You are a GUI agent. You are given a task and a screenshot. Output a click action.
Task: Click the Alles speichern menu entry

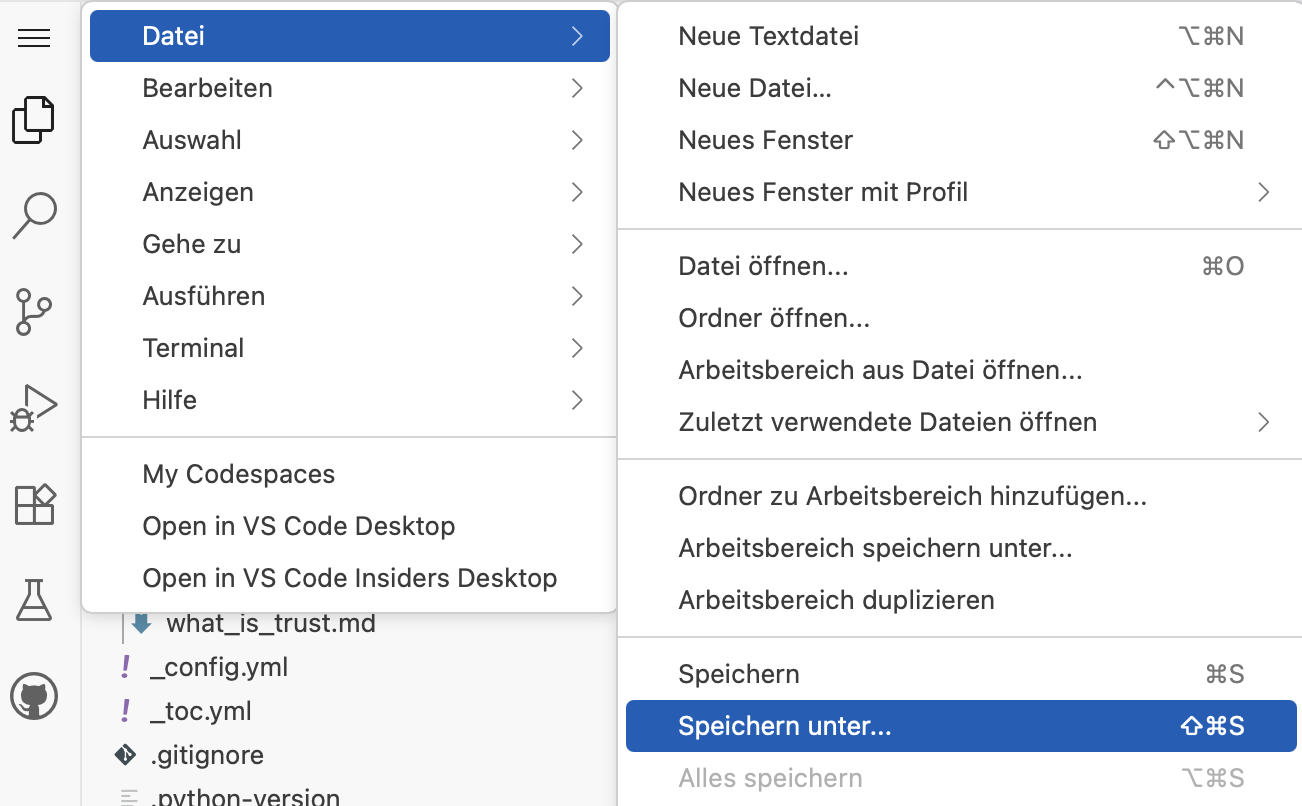tap(962, 778)
